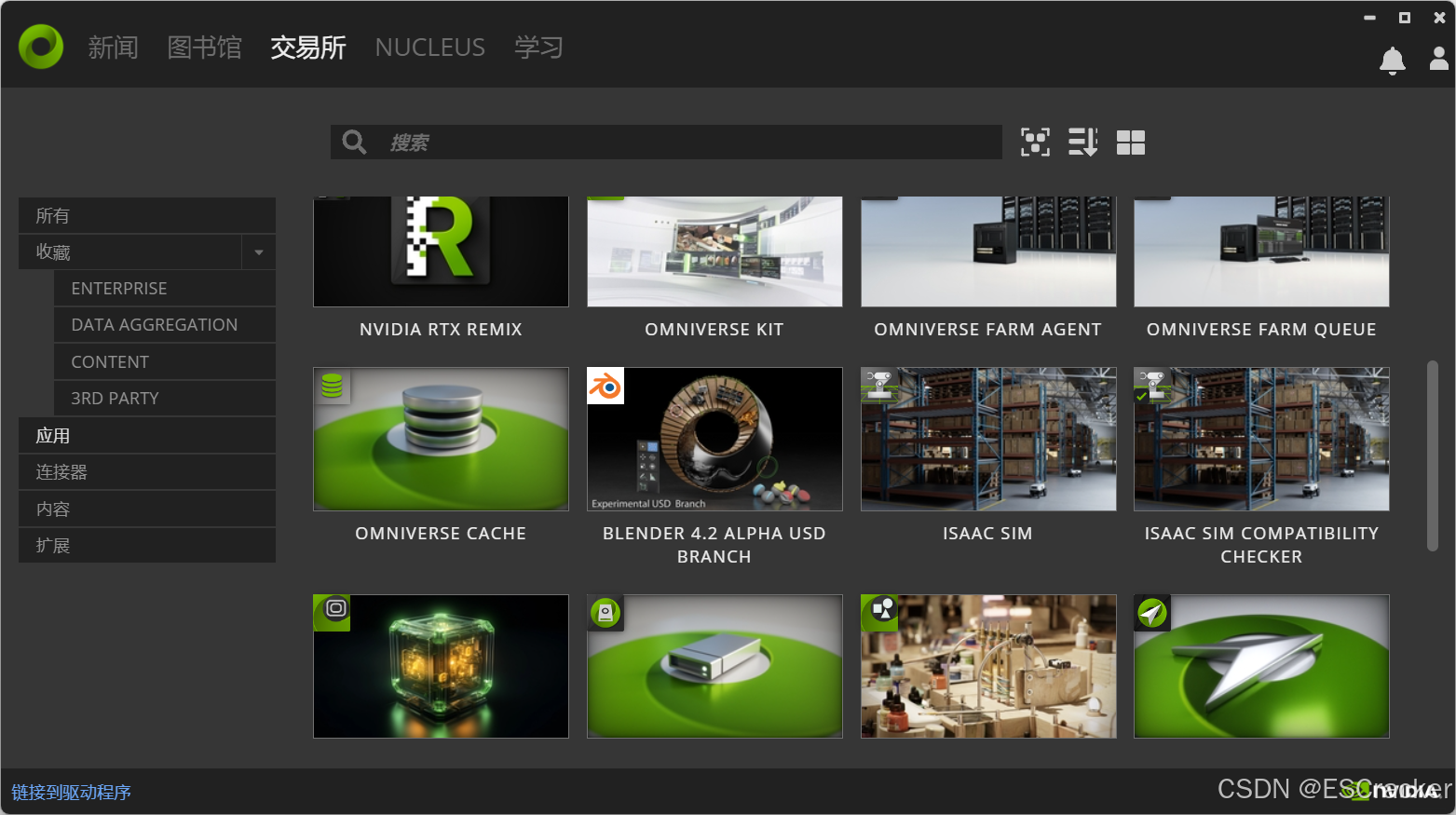The image size is (1456, 815).
Task: Open the Isaac Sim Compatibility Checker thumbnail
Action: click(x=1261, y=439)
